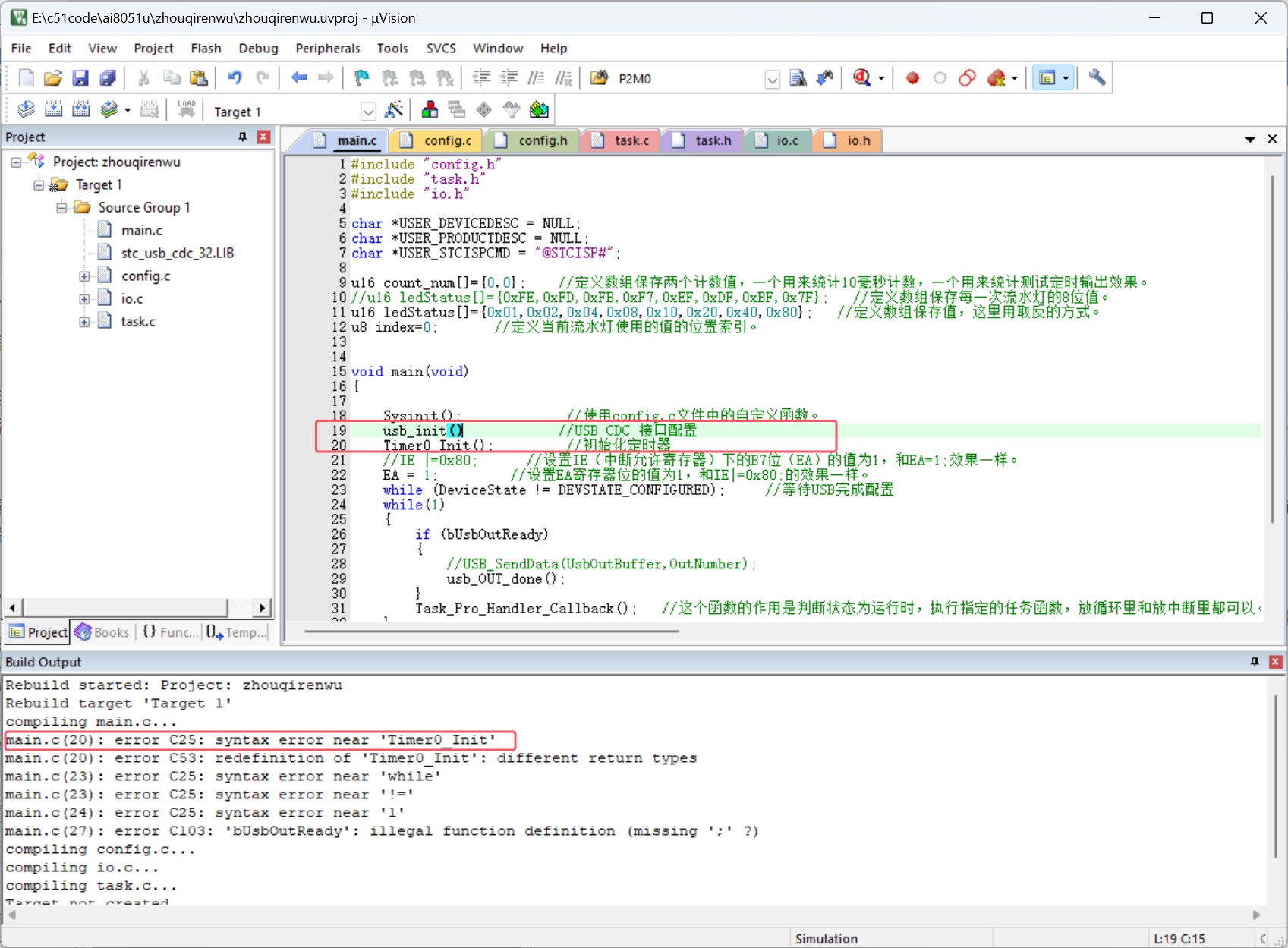1288x948 pixels.
Task: Save all files
Action: click(108, 78)
